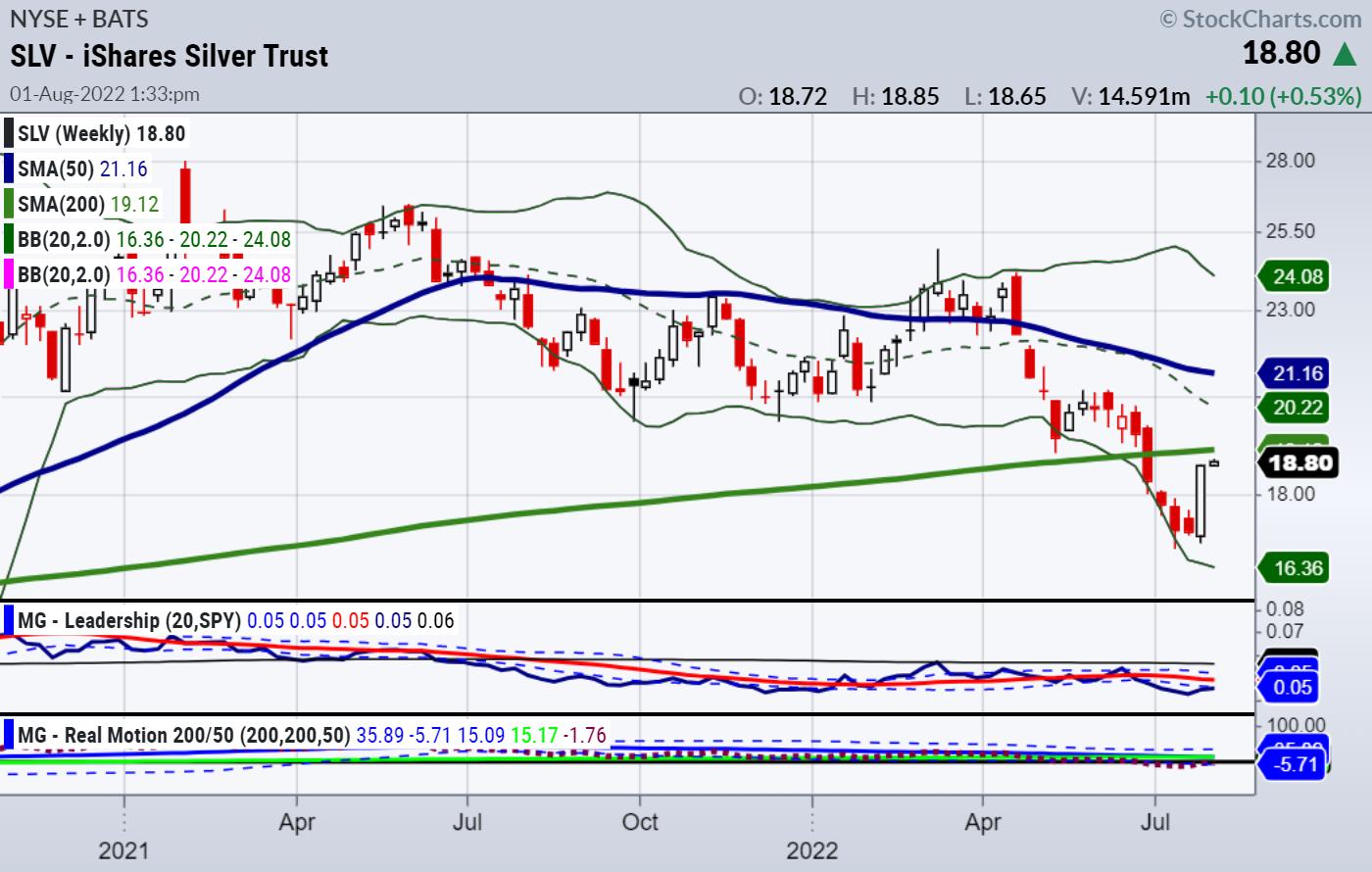Click the 28.00 price axis label
This screenshot has height=872, width=1372.
[x=1291, y=161]
